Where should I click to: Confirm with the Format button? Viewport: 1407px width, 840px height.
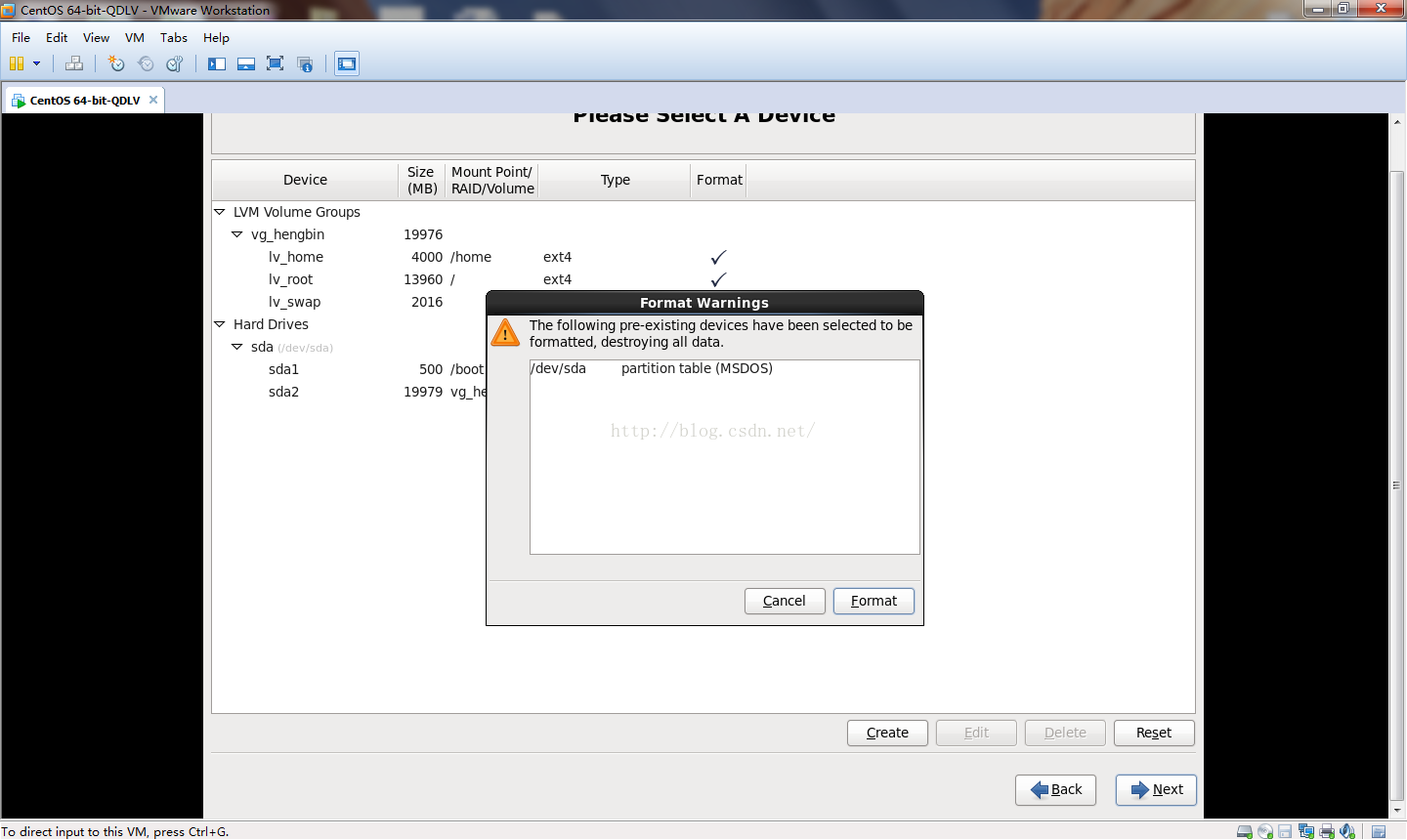874,601
